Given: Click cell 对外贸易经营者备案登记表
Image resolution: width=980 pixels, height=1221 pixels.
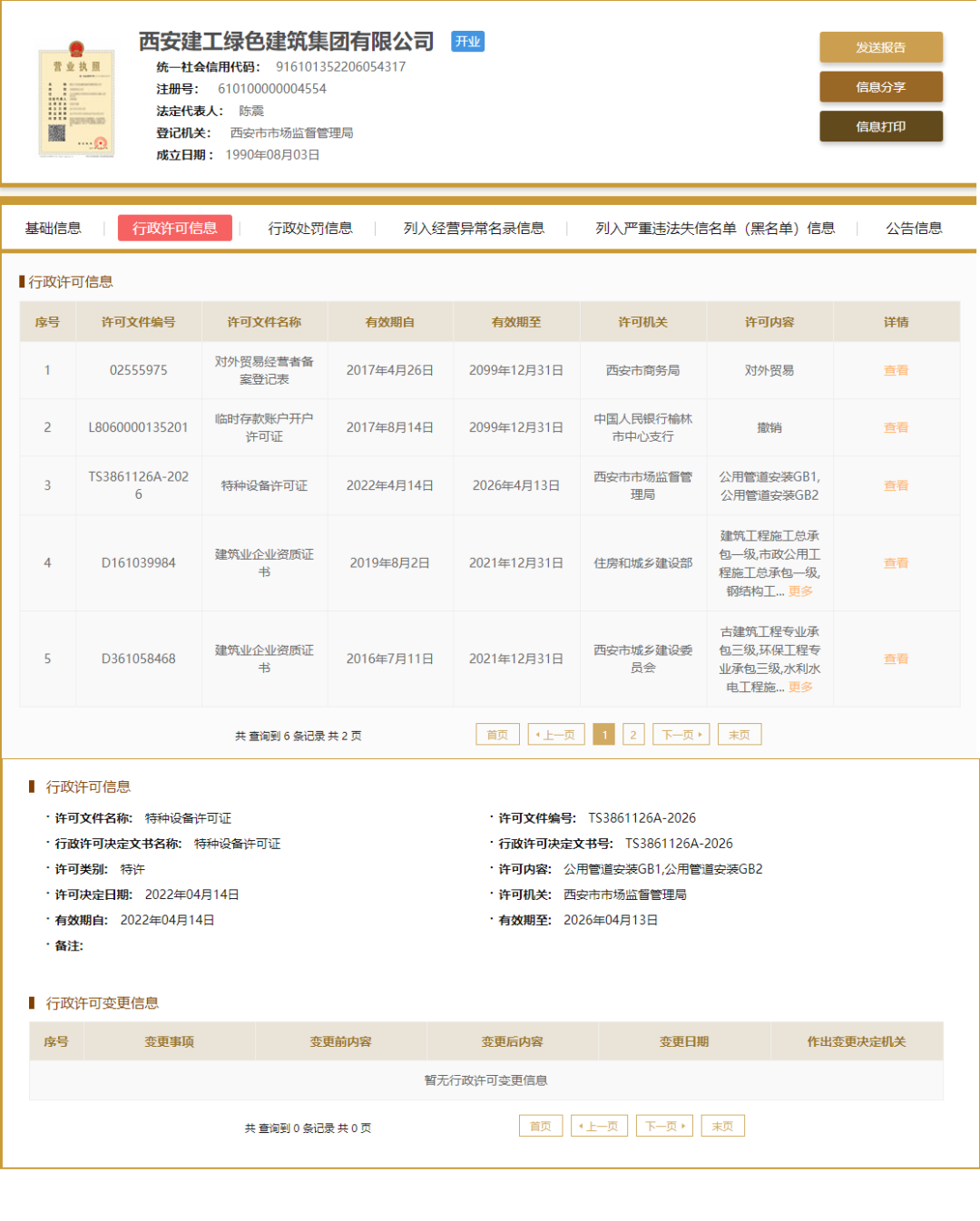Looking at the screenshot, I should 264,370.
